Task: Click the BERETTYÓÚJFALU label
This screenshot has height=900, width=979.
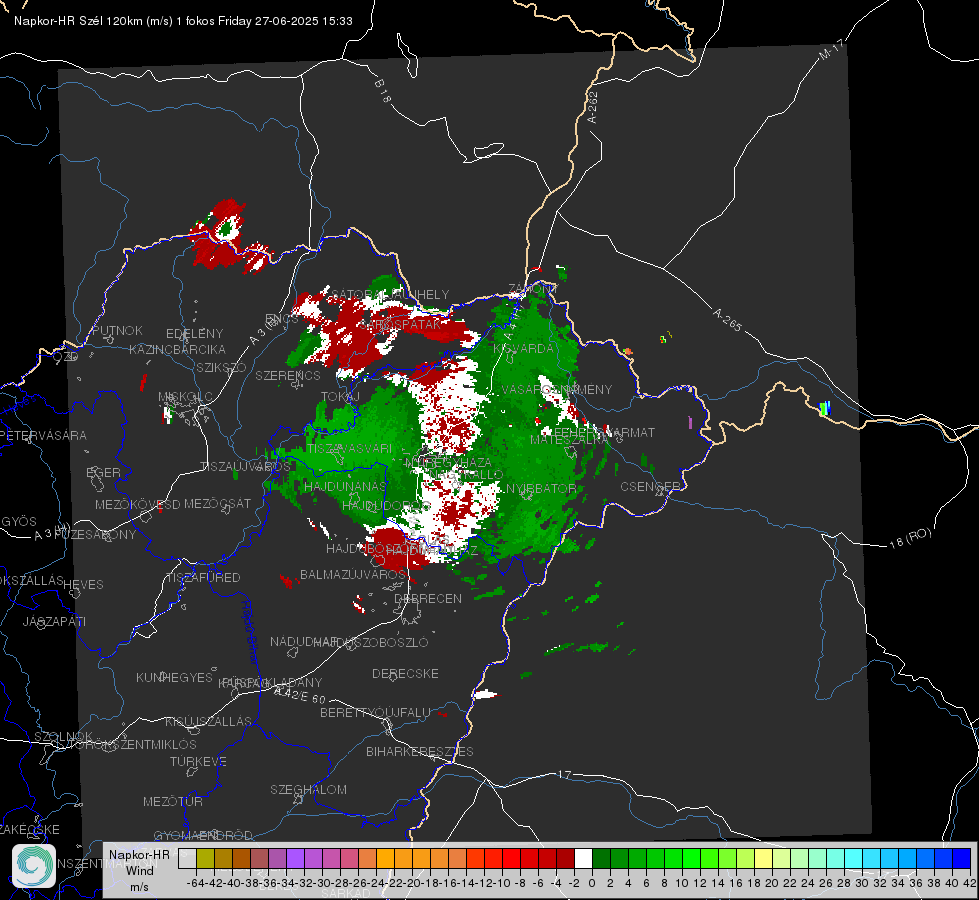Action: click(375, 712)
